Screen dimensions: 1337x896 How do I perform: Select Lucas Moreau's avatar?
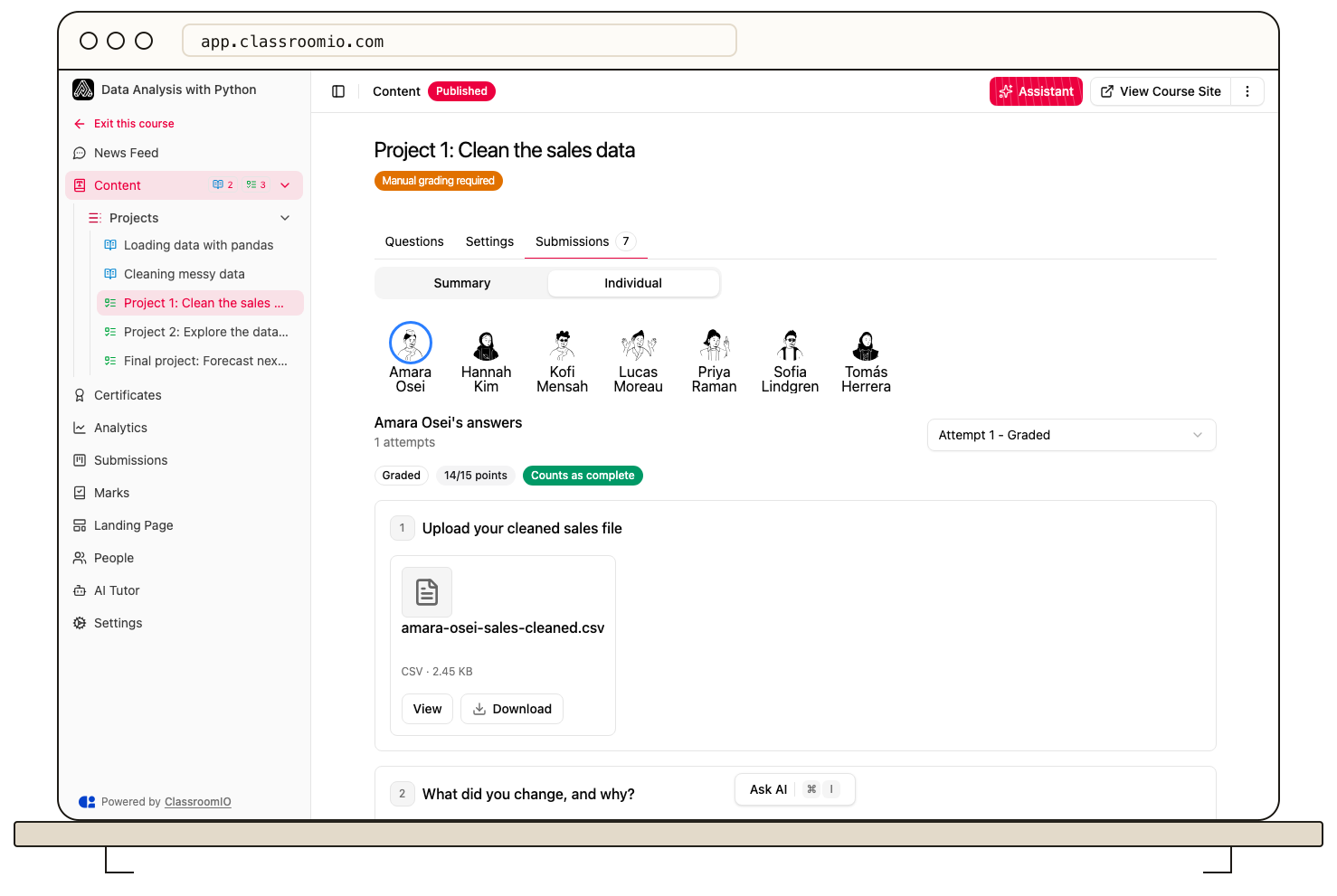(x=639, y=344)
